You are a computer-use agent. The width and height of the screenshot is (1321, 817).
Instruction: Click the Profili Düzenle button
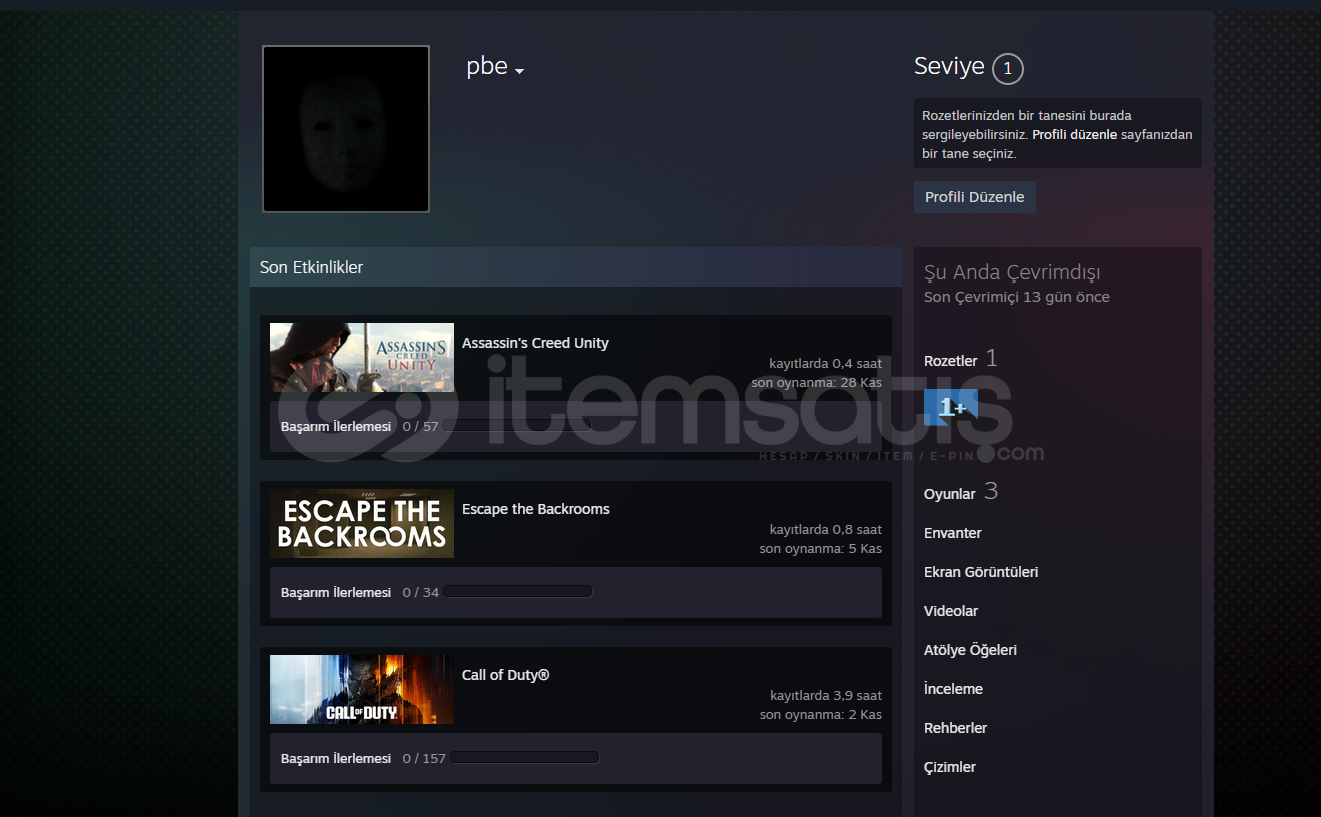tap(975, 197)
